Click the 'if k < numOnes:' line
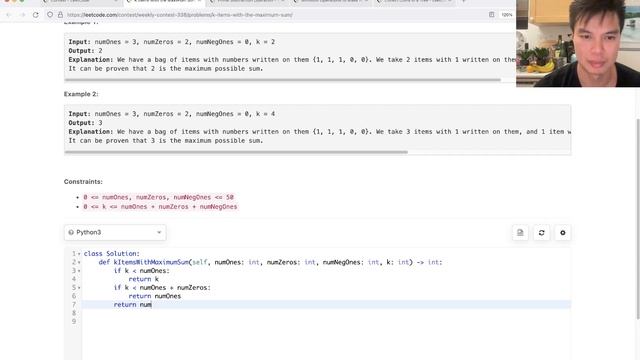The image size is (640, 360). (x=141, y=271)
